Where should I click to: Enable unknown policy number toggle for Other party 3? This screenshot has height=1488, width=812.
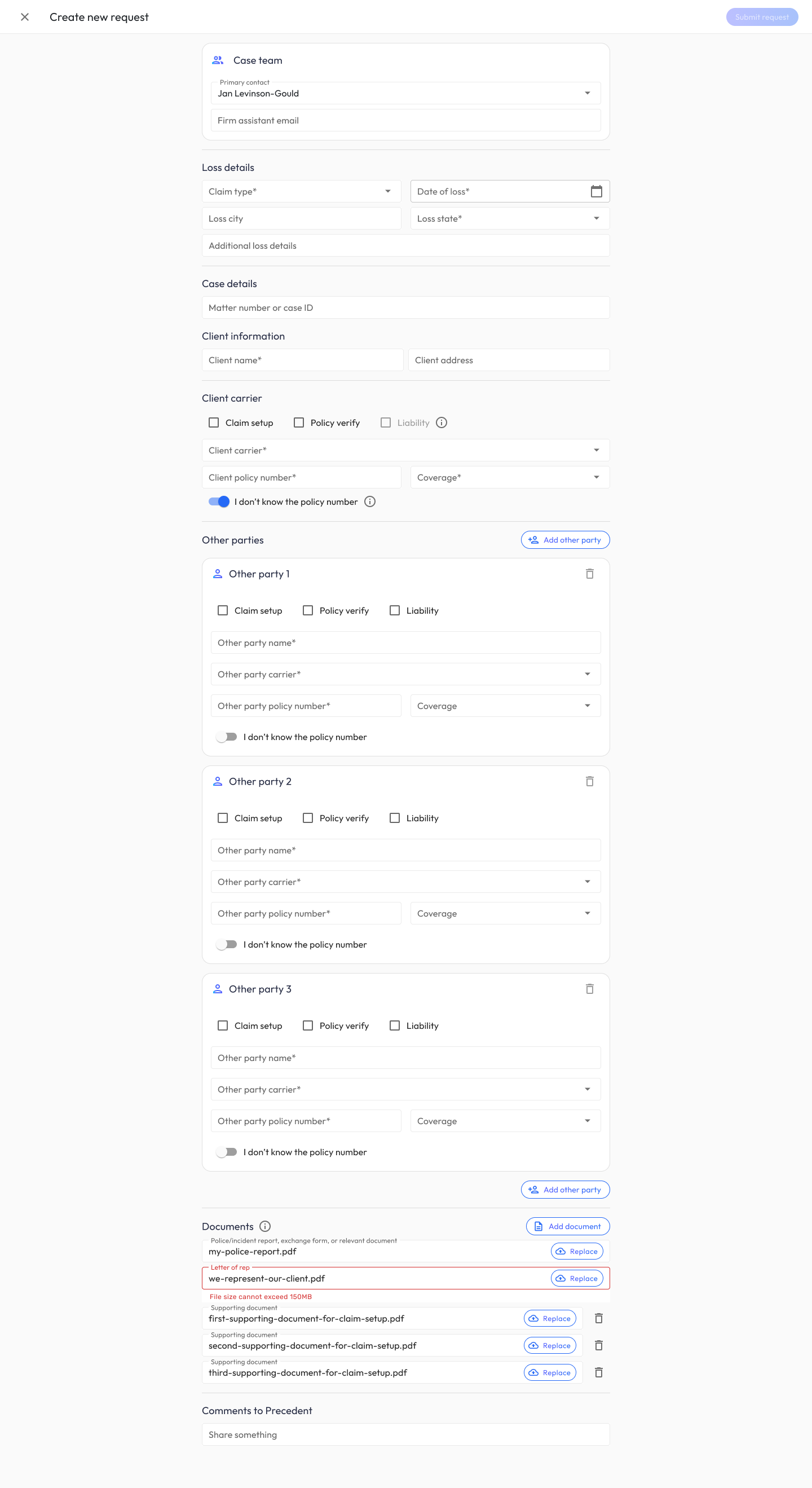tap(226, 1152)
